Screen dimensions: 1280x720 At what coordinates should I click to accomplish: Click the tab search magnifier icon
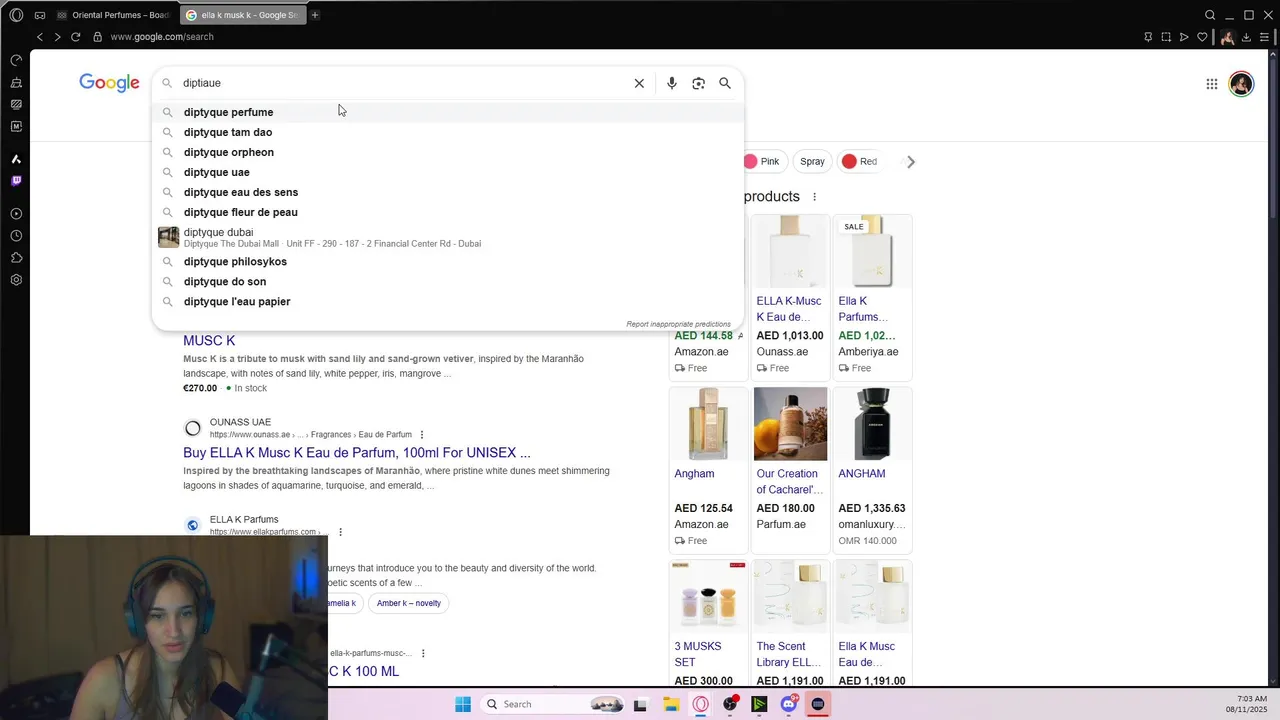click(1210, 15)
